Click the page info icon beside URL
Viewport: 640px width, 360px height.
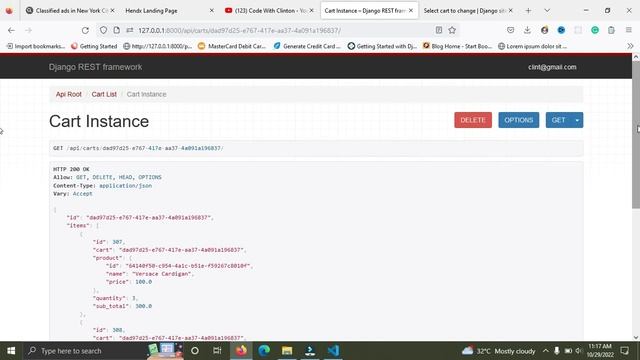point(116,30)
